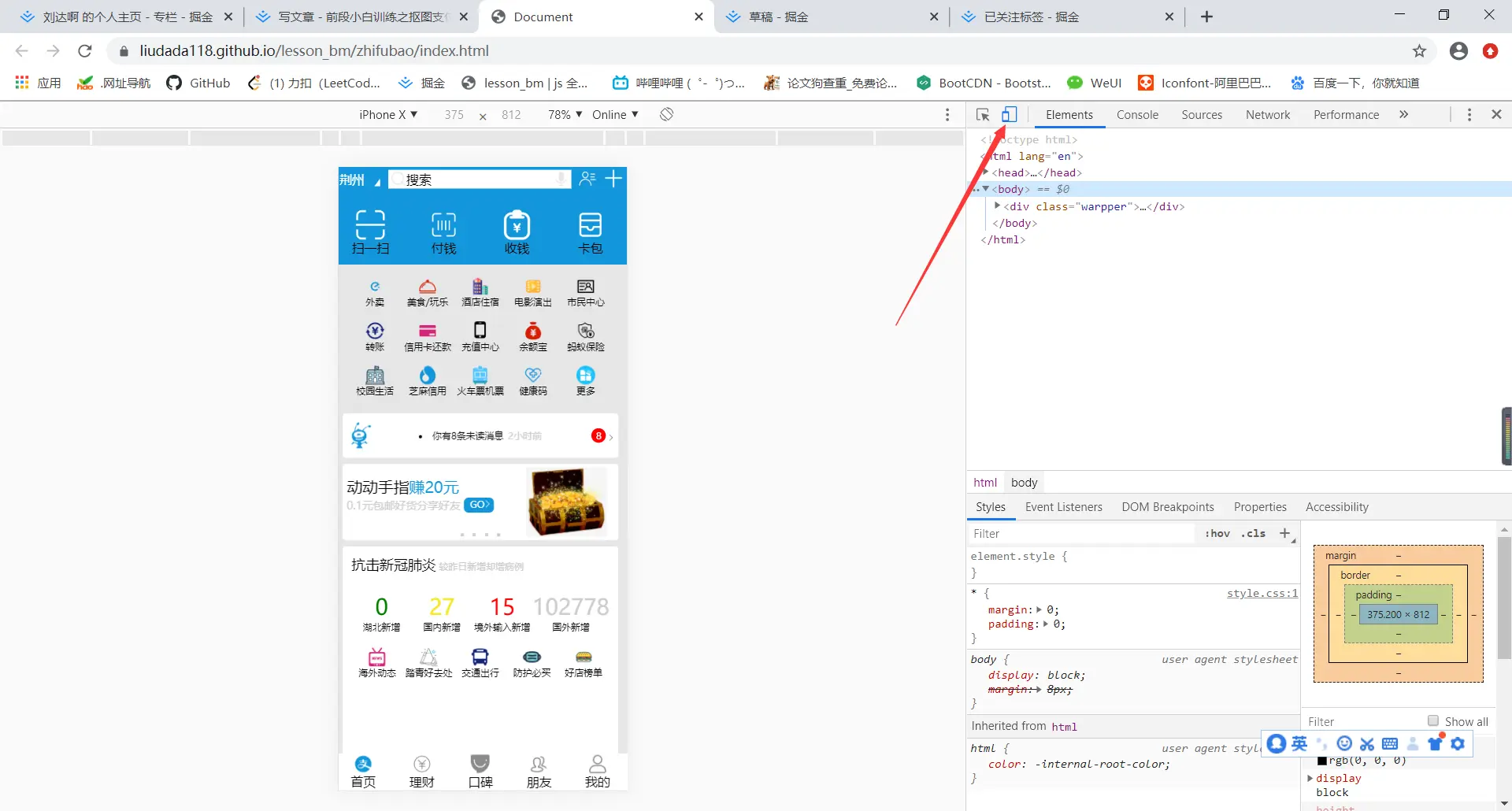1512x811 pixels.
Task: Open campus life (校园生活) icon
Action: 375,375
